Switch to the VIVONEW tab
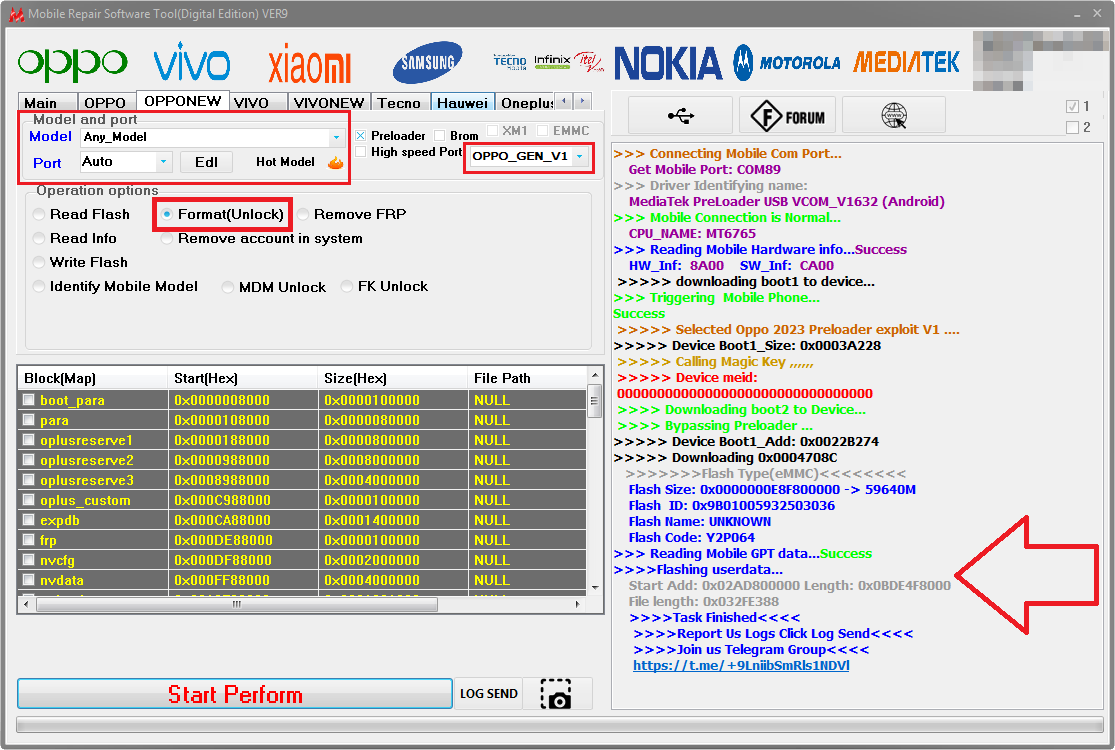 click(329, 103)
